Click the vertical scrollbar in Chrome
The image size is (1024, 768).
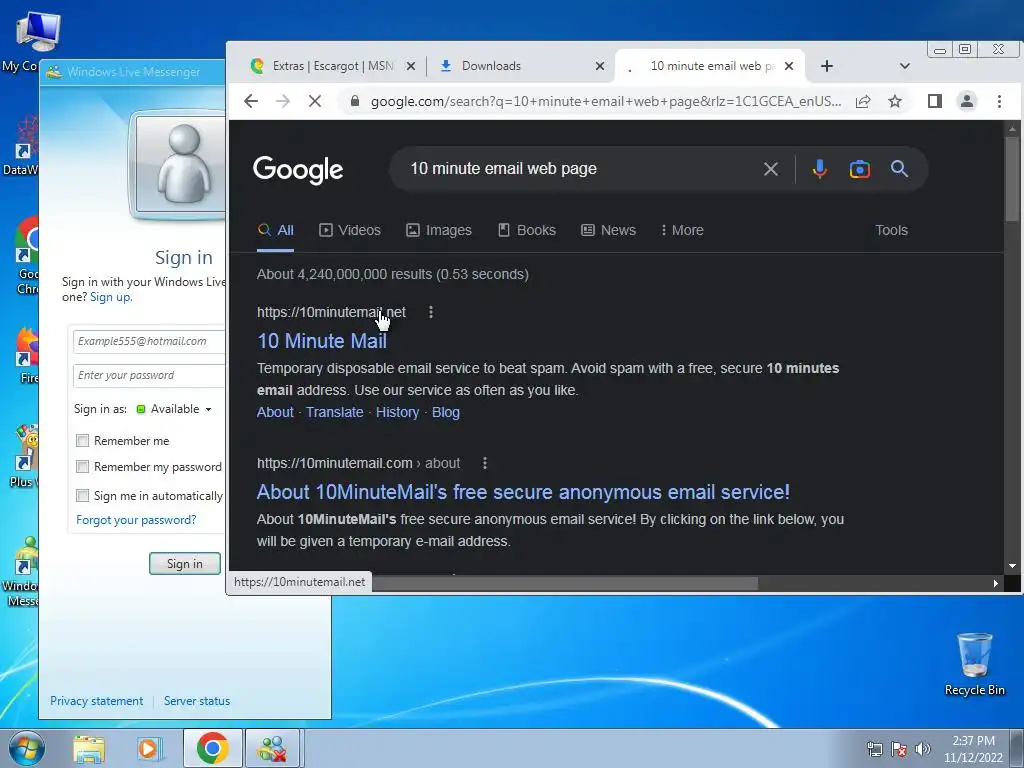pos(1012,180)
